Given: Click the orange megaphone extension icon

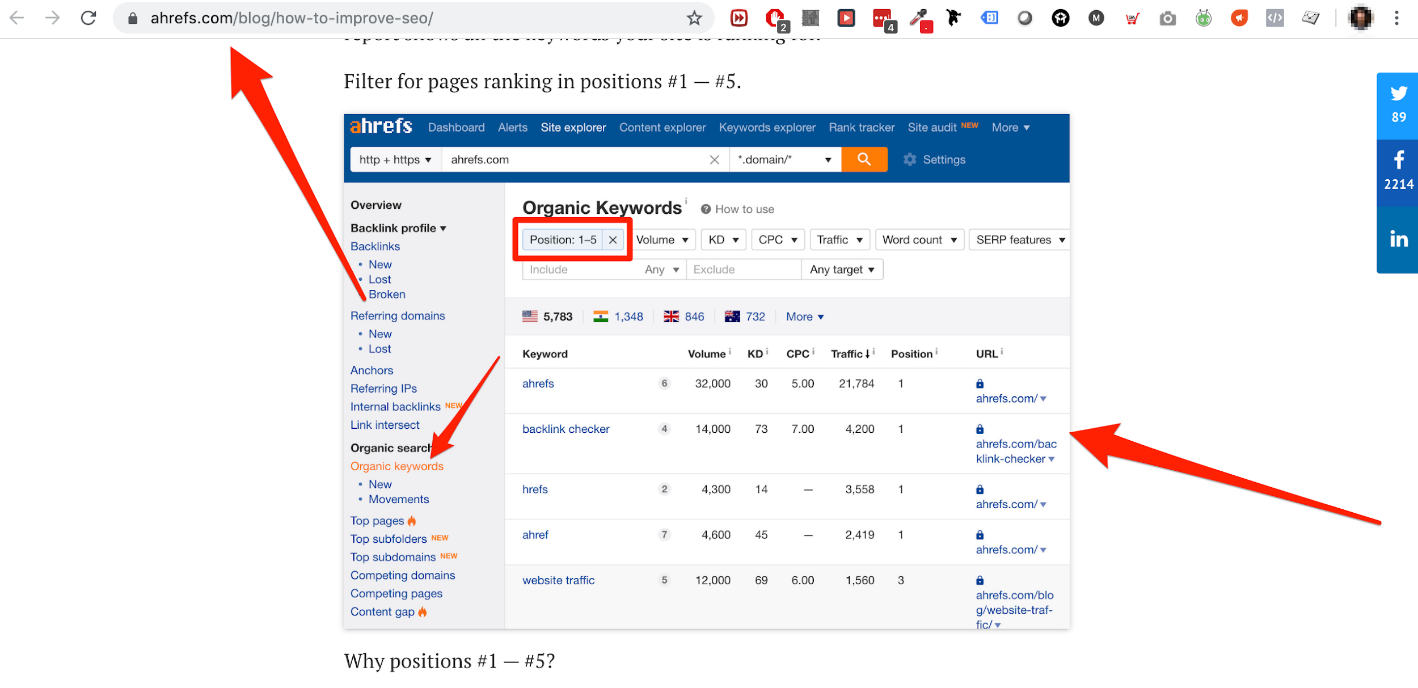Looking at the screenshot, I should (x=1239, y=17).
